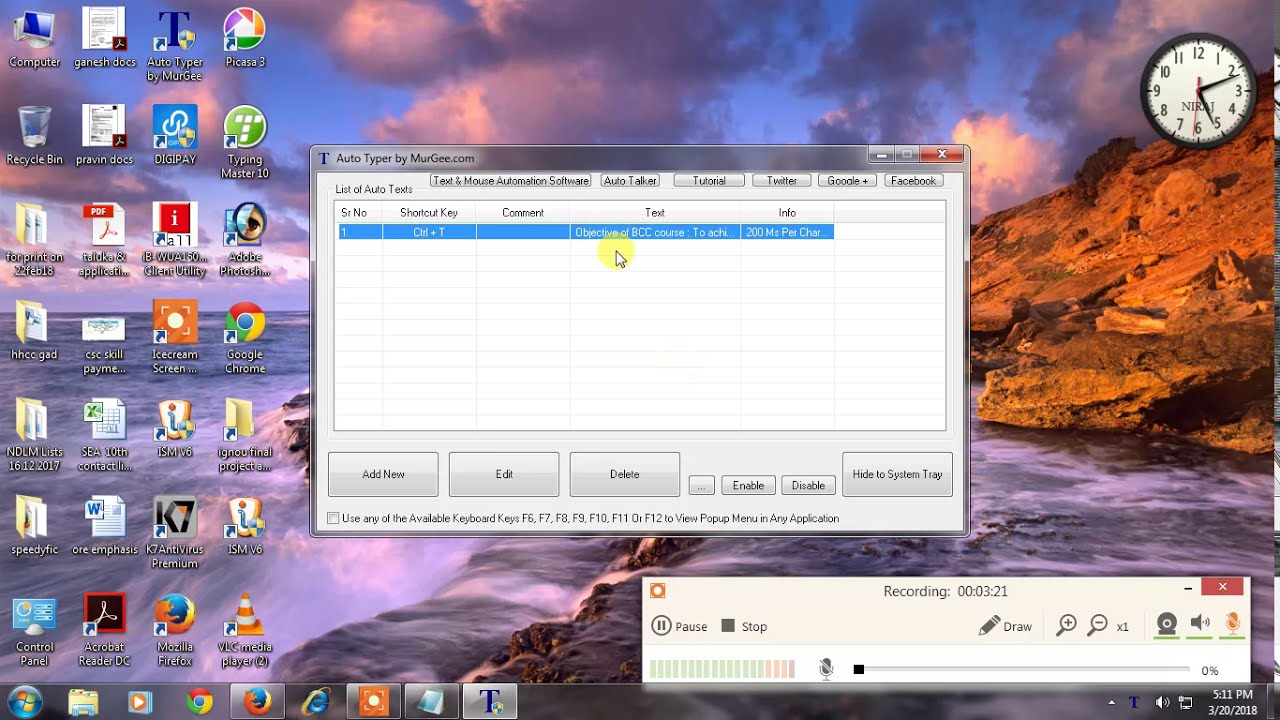The height and width of the screenshot is (720, 1280).
Task: Select Adobe Photoshop desktop shortcut
Action: [x=245, y=240]
